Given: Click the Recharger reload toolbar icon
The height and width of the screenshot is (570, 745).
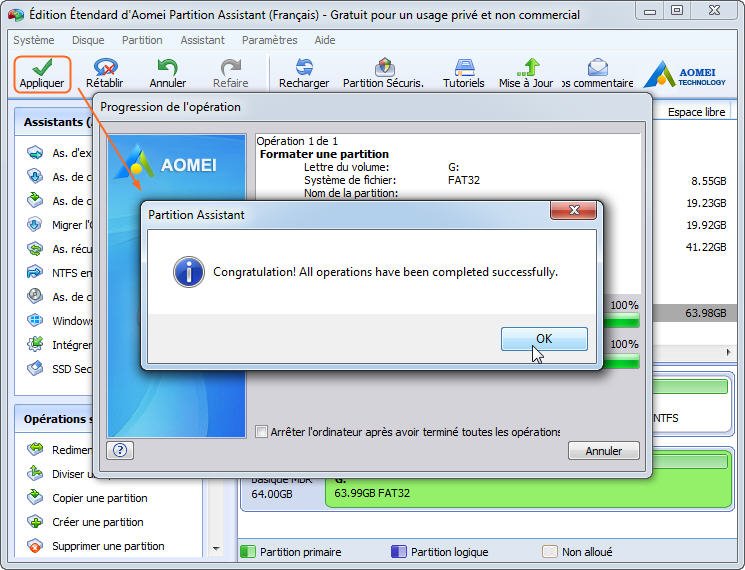Looking at the screenshot, I should coord(304,67).
